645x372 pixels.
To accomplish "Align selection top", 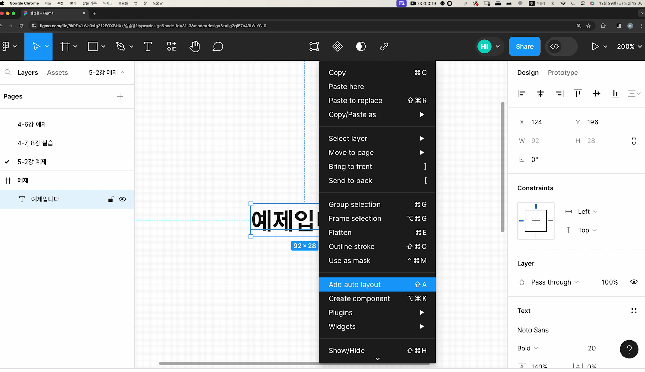I will pyautogui.click(x=578, y=93).
